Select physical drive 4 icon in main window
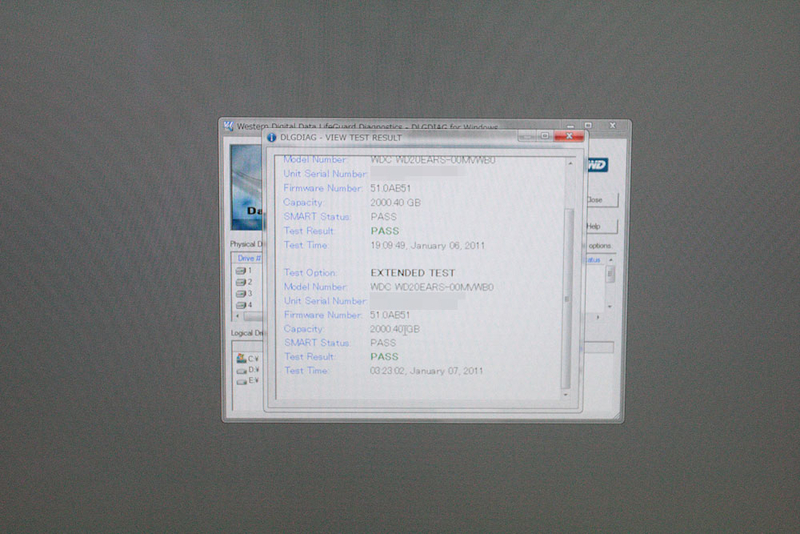Image resolution: width=800 pixels, height=534 pixels. [241, 305]
